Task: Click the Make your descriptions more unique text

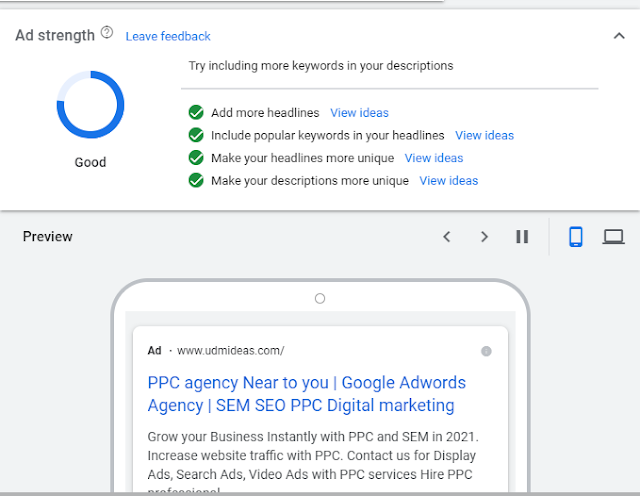Action: [x=310, y=181]
